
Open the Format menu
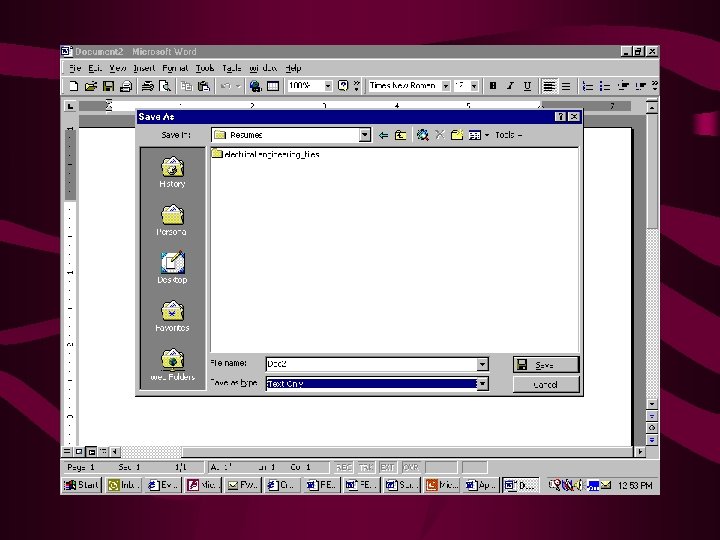[175, 68]
